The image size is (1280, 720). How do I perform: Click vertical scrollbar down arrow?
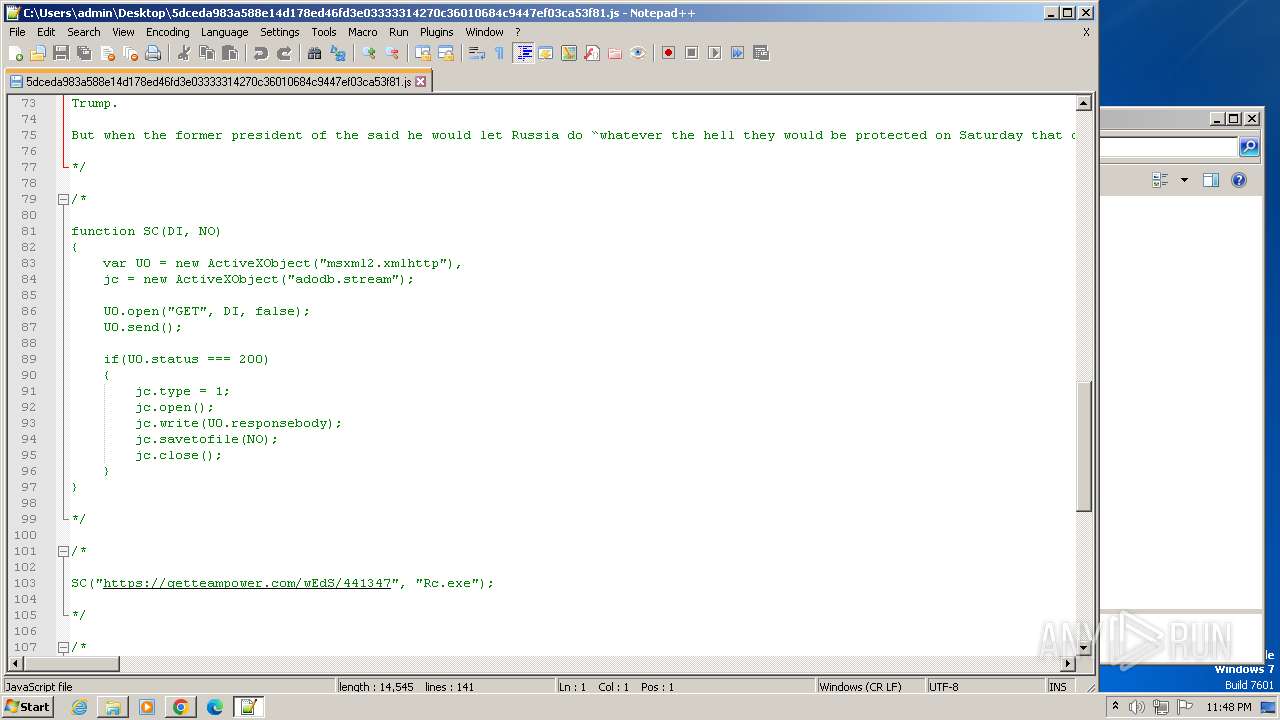(x=1084, y=648)
